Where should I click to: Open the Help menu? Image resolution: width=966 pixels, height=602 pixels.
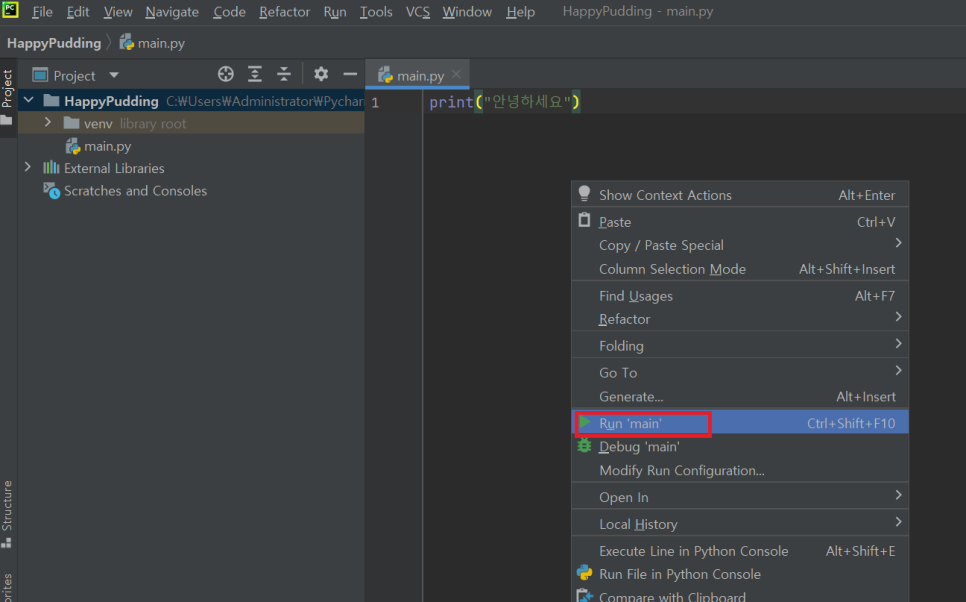[x=520, y=12]
